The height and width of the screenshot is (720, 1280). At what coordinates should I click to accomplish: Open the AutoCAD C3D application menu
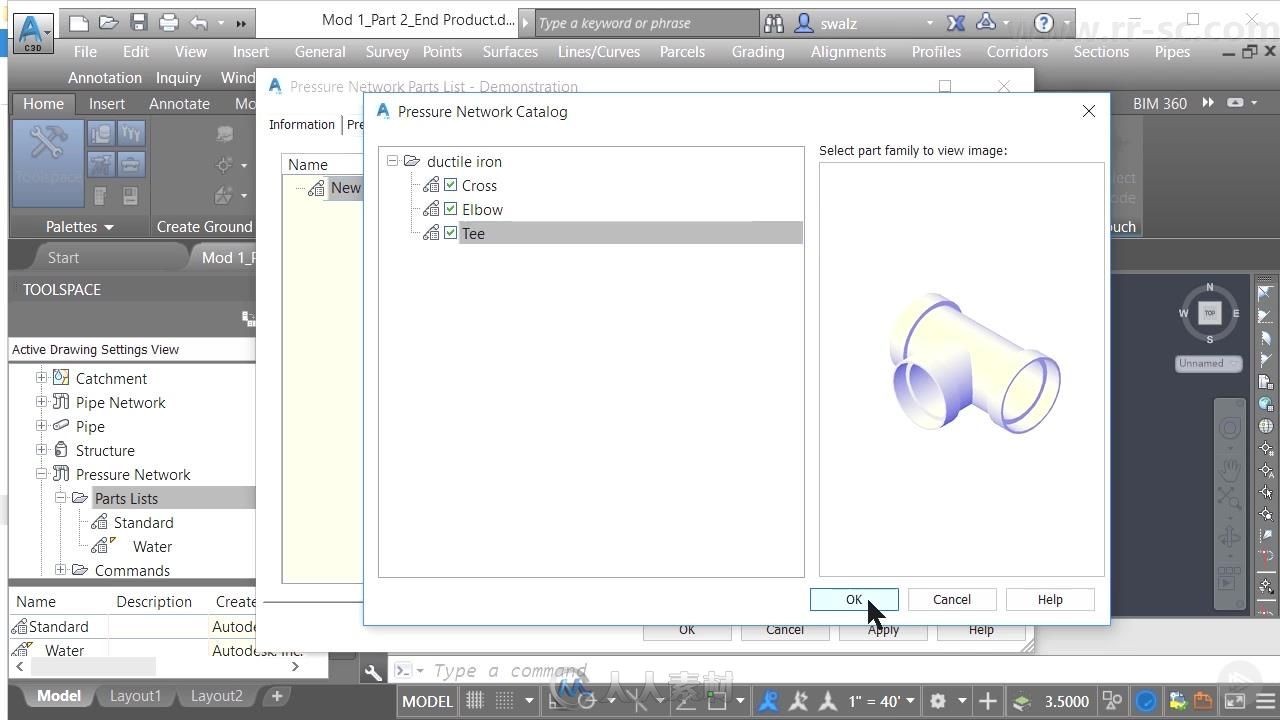pyautogui.click(x=33, y=31)
